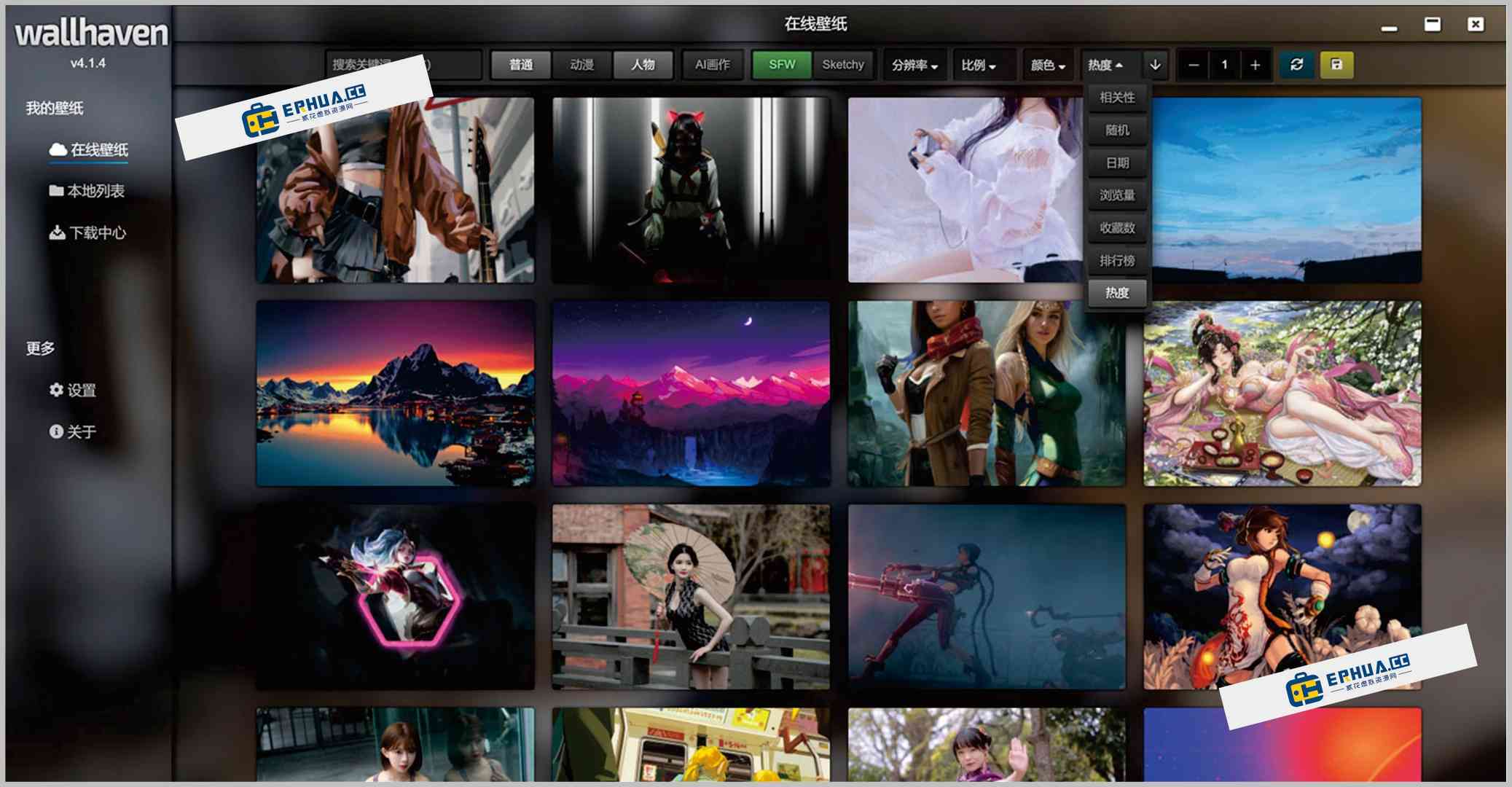The width and height of the screenshot is (1512, 787).
Task: Open the reclining lady in pink robes wallpaper
Action: 1282,393
